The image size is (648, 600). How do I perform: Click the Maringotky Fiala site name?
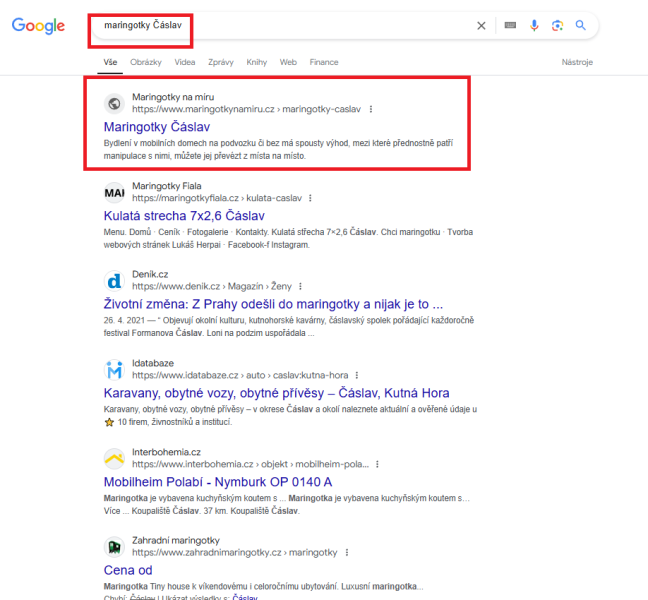167,186
